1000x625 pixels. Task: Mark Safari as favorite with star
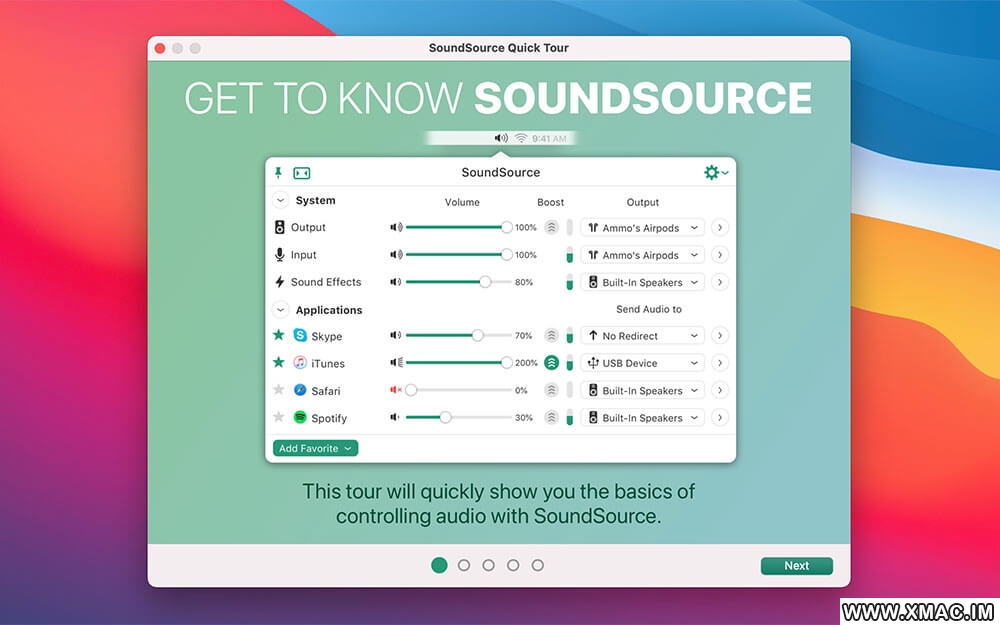coord(279,390)
